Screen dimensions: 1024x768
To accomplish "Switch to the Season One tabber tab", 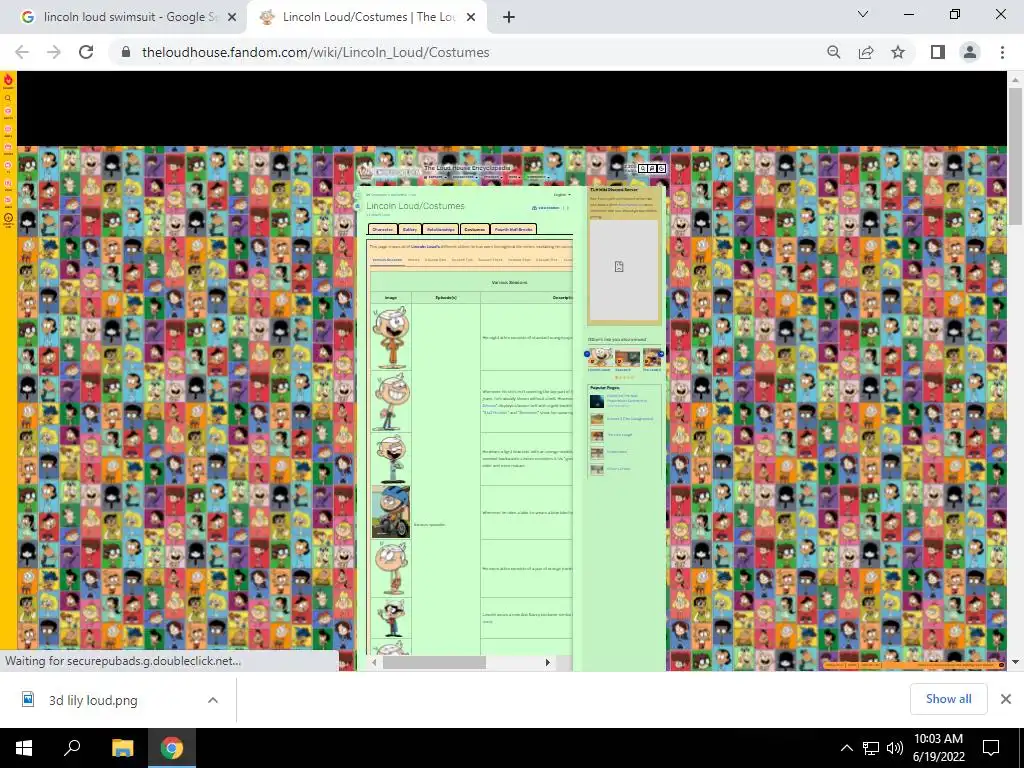I will [436, 260].
